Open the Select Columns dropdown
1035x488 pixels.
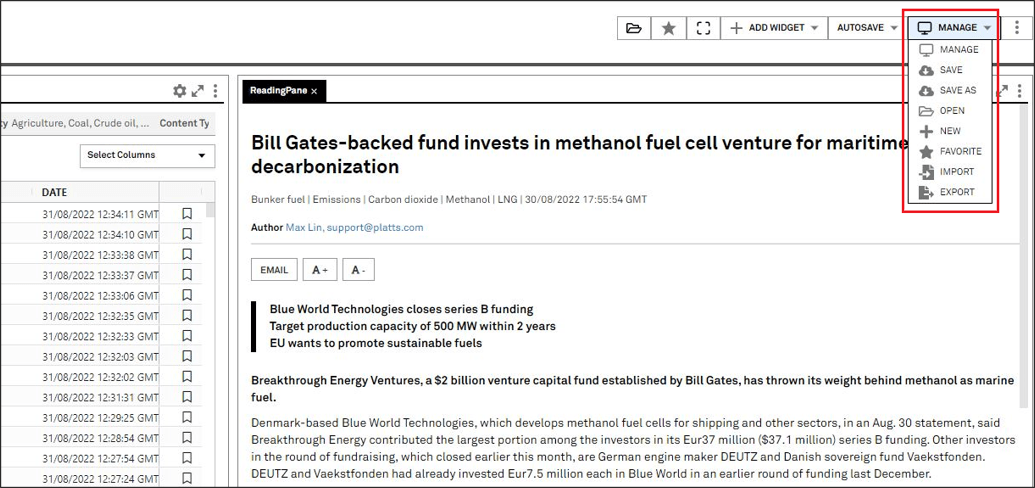[147, 155]
